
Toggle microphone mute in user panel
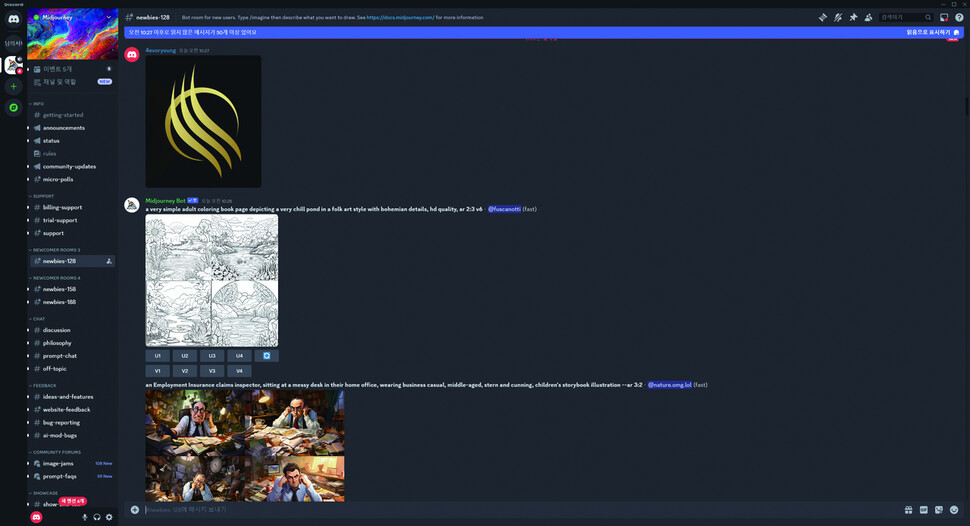(x=84, y=517)
